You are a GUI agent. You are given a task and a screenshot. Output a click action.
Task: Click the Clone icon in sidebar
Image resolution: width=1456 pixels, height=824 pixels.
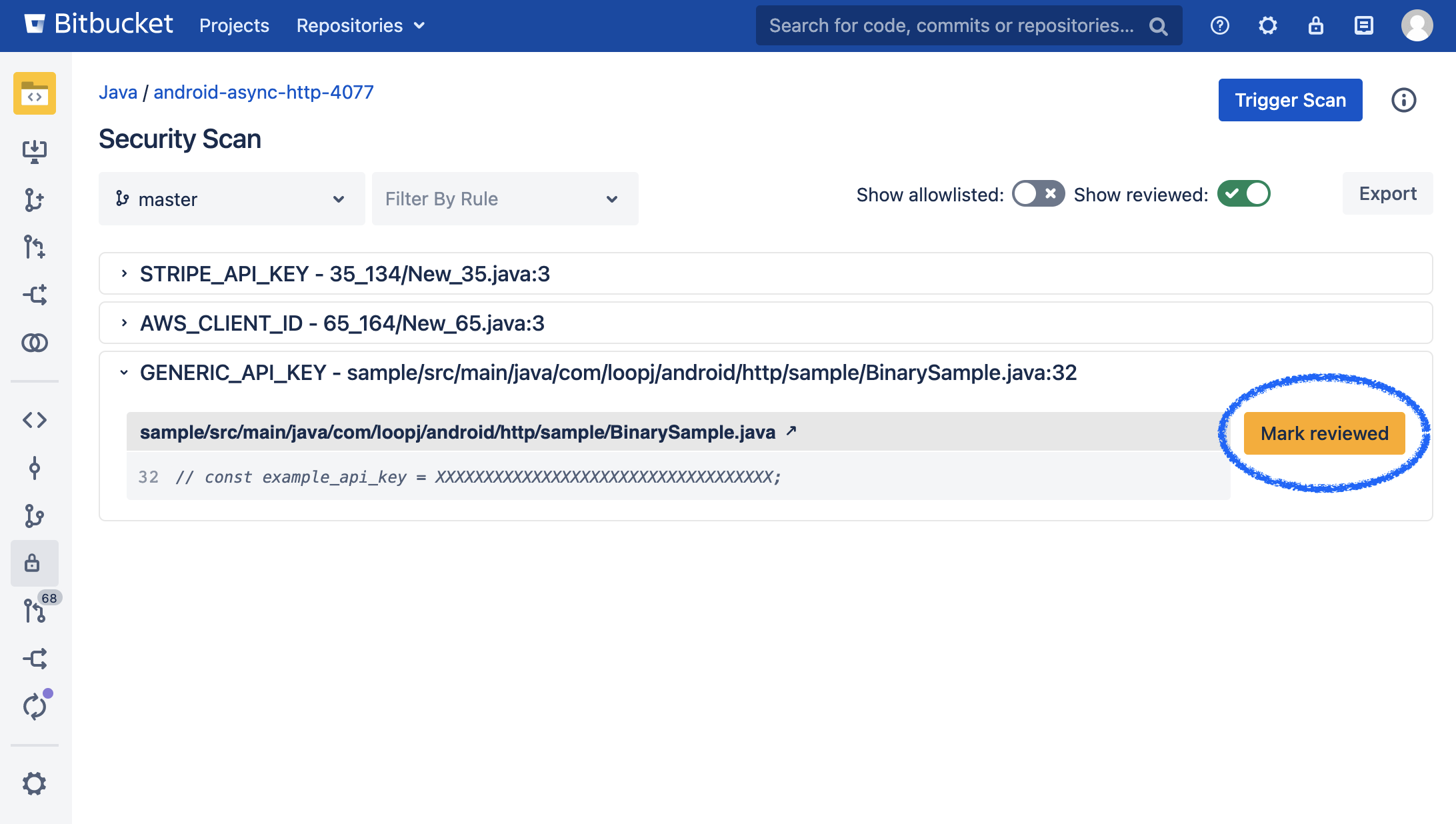click(35, 151)
